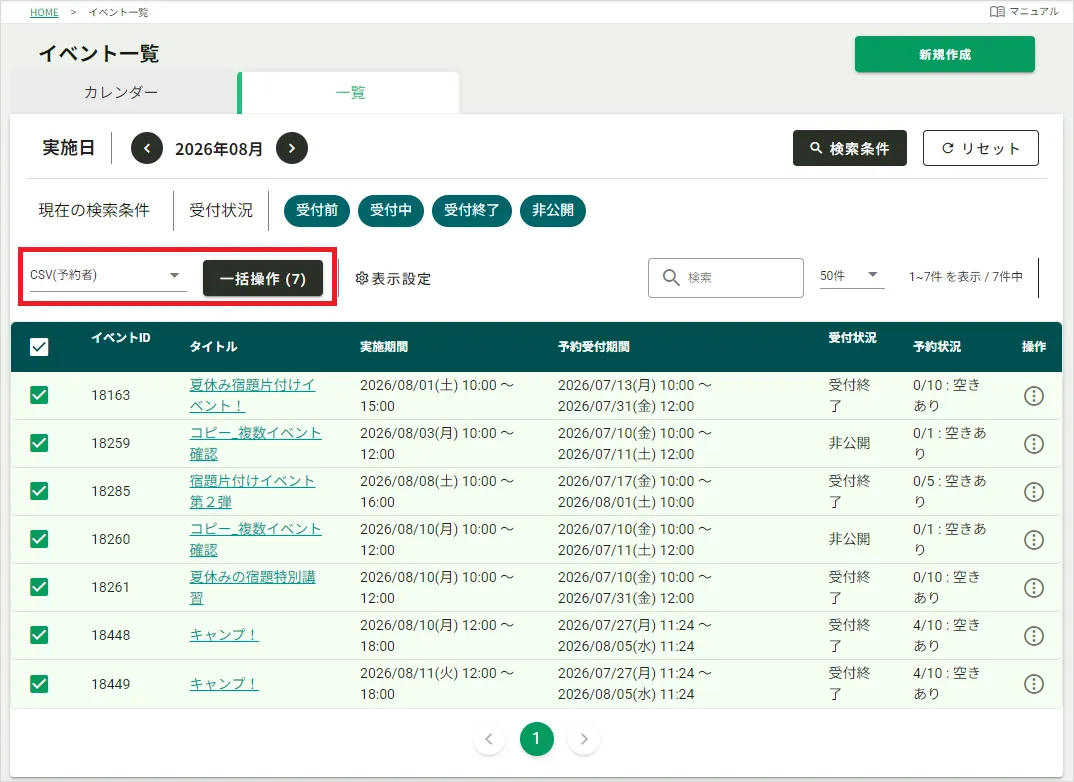Open キャンプ！ link for event 18449

[x=224, y=683]
